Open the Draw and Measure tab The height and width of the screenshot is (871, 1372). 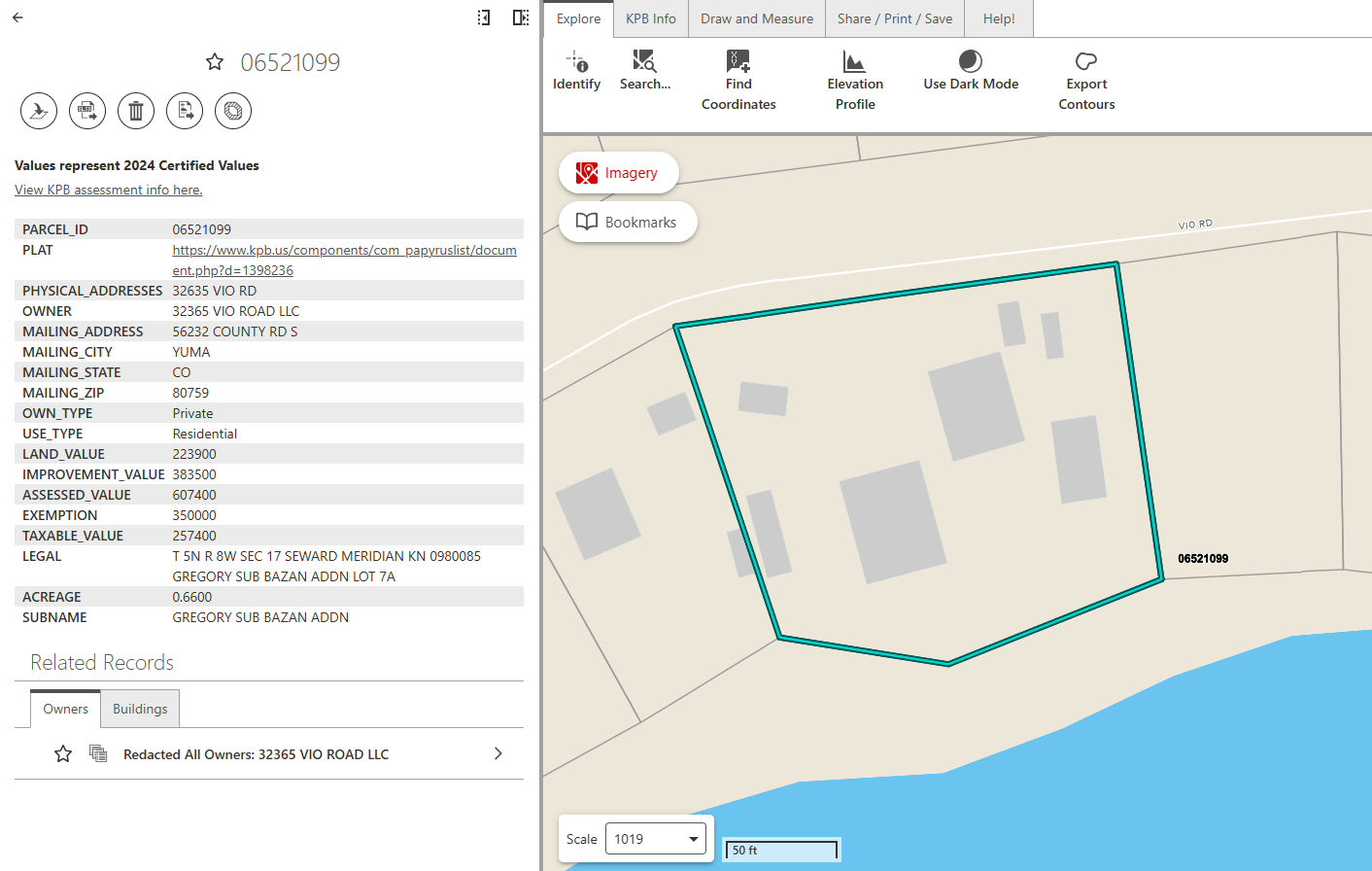pyautogui.click(x=757, y=18)
